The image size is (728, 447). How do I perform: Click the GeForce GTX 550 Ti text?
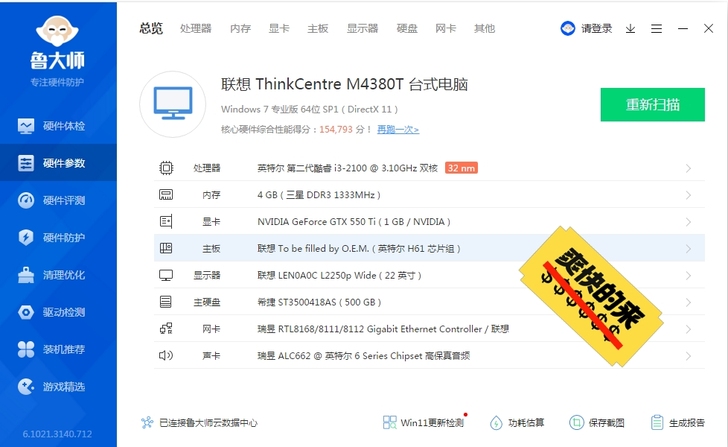tap(354, 222)
